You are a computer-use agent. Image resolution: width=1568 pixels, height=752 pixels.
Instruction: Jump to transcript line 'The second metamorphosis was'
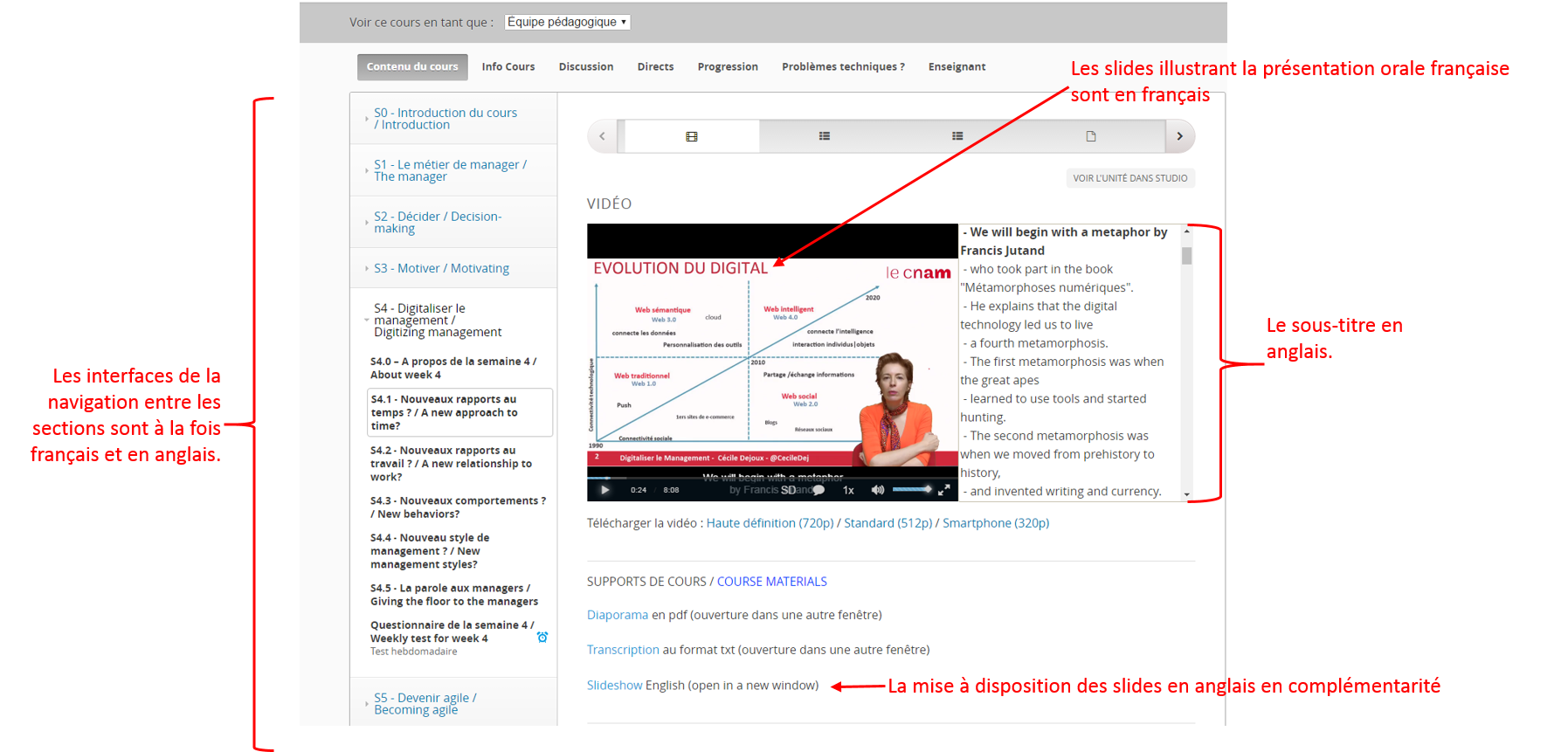click(x=1057, y=454)
